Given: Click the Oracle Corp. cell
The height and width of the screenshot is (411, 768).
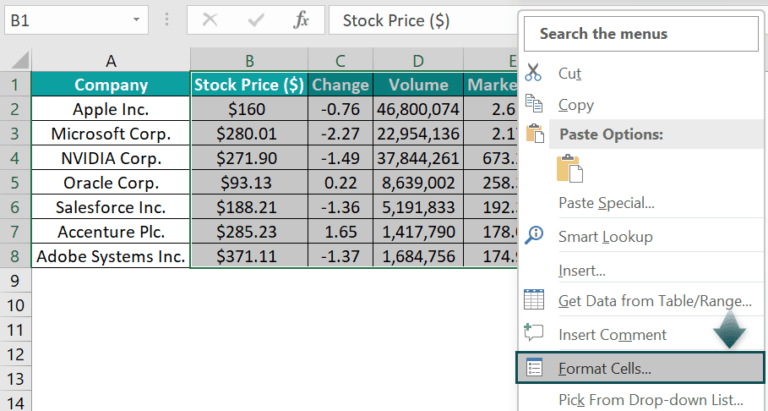Looking at the screenshot, I should [x=111, y=182].
